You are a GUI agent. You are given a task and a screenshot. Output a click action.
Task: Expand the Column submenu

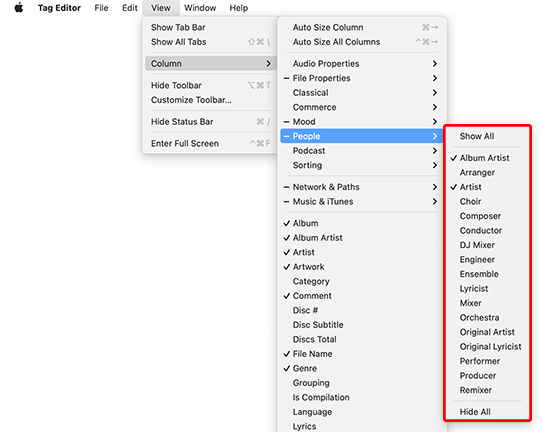[x=211, y=63]
